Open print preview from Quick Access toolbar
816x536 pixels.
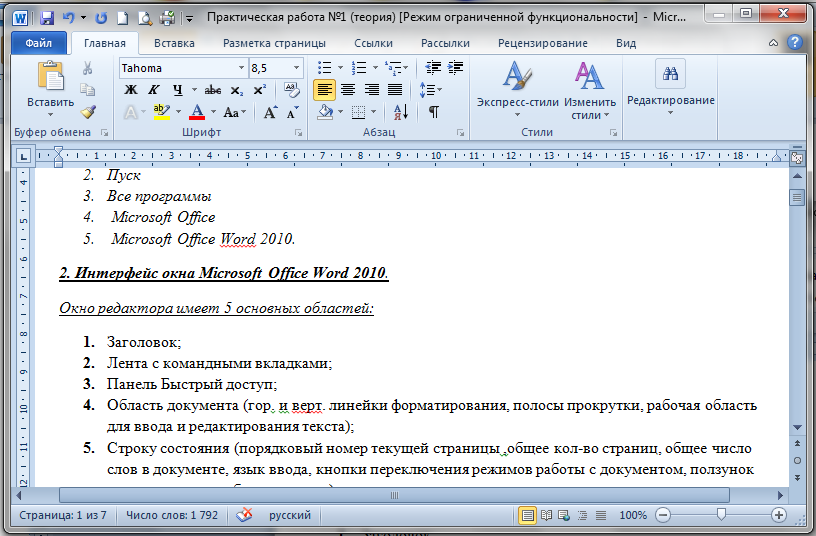tap(144, 18)
